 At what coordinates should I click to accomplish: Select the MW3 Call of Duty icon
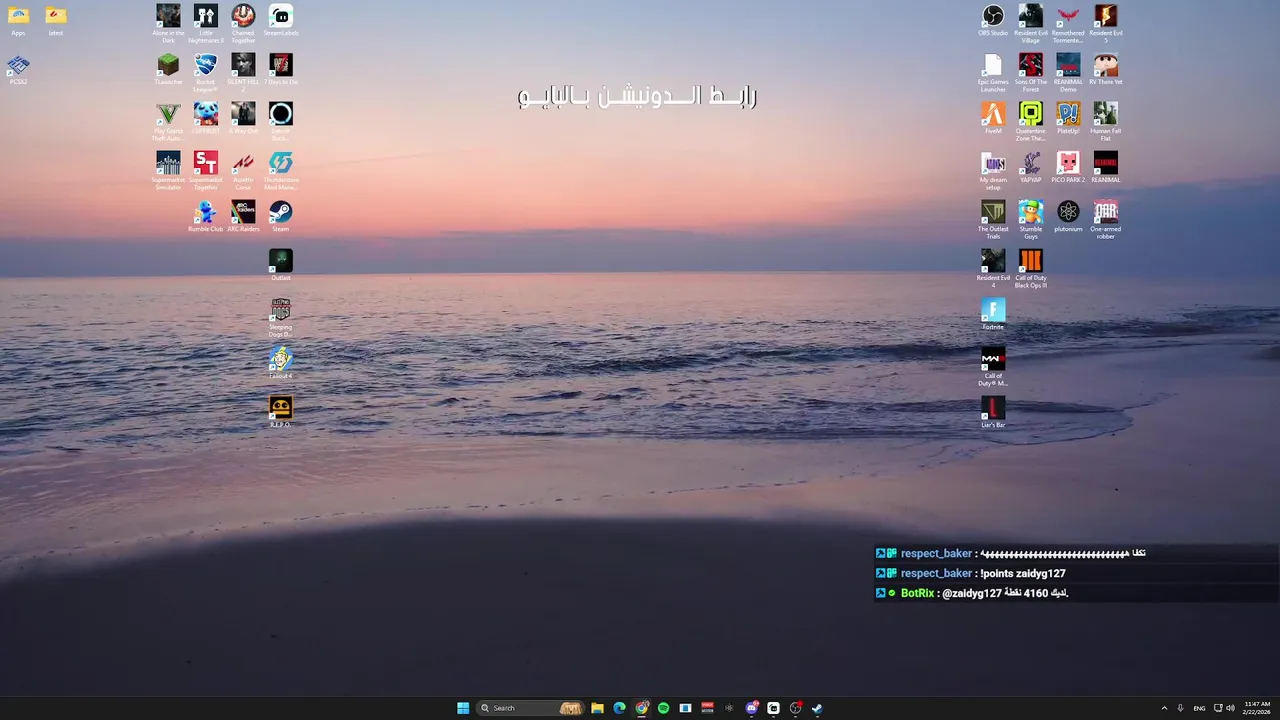(993, 366)
